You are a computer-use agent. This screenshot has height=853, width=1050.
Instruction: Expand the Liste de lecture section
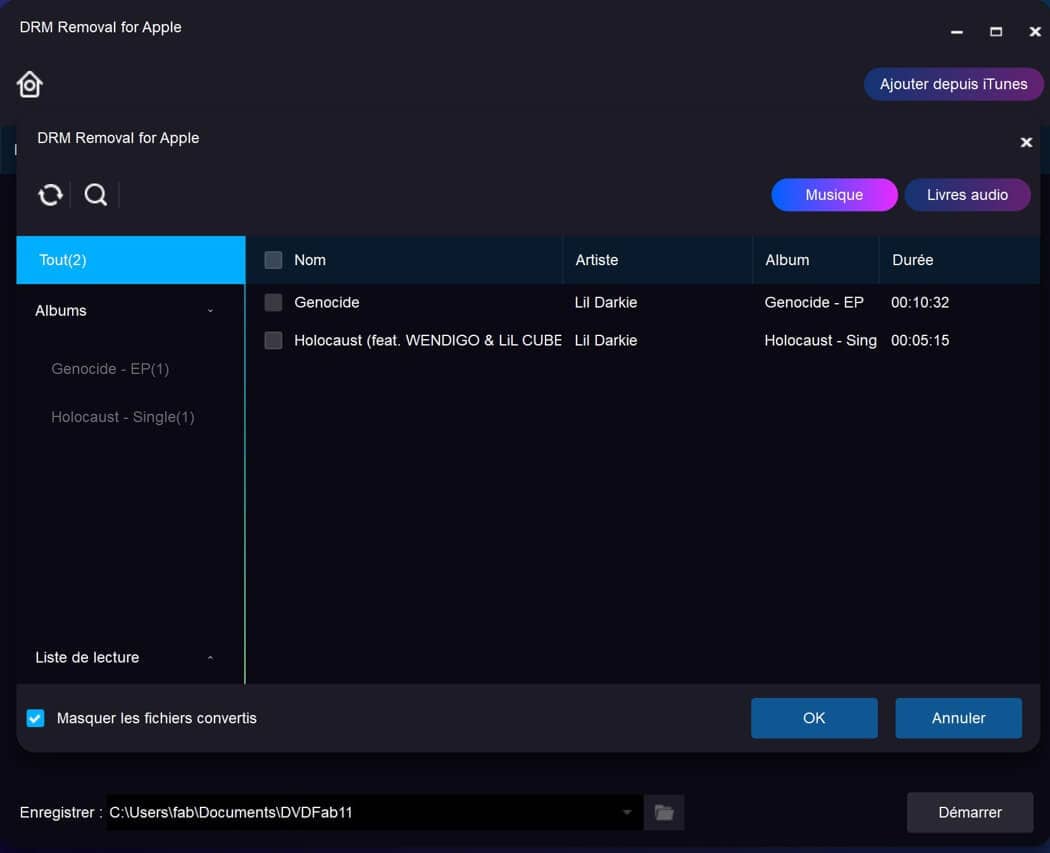pyautogui.click(x=210, y=657)
